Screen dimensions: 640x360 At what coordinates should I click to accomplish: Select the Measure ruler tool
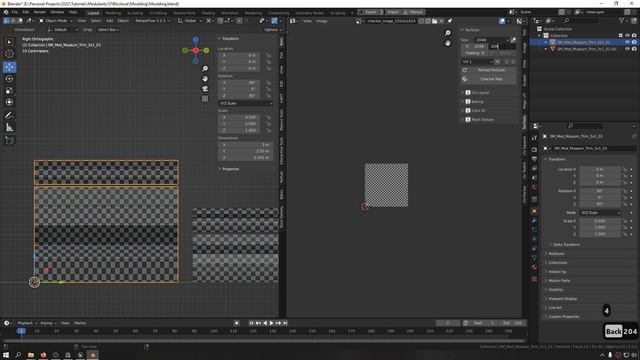pyautogui.click(x=9, y=128)
